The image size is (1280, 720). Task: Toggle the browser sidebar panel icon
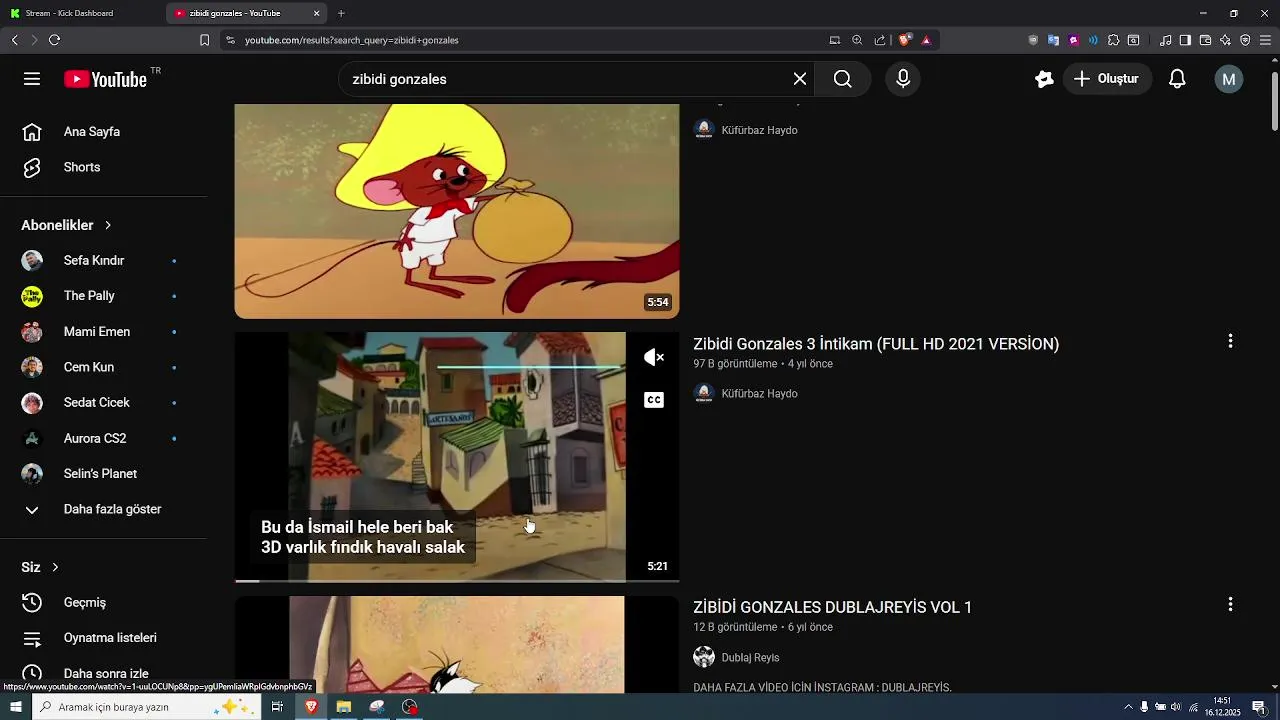click(1185, 40)
